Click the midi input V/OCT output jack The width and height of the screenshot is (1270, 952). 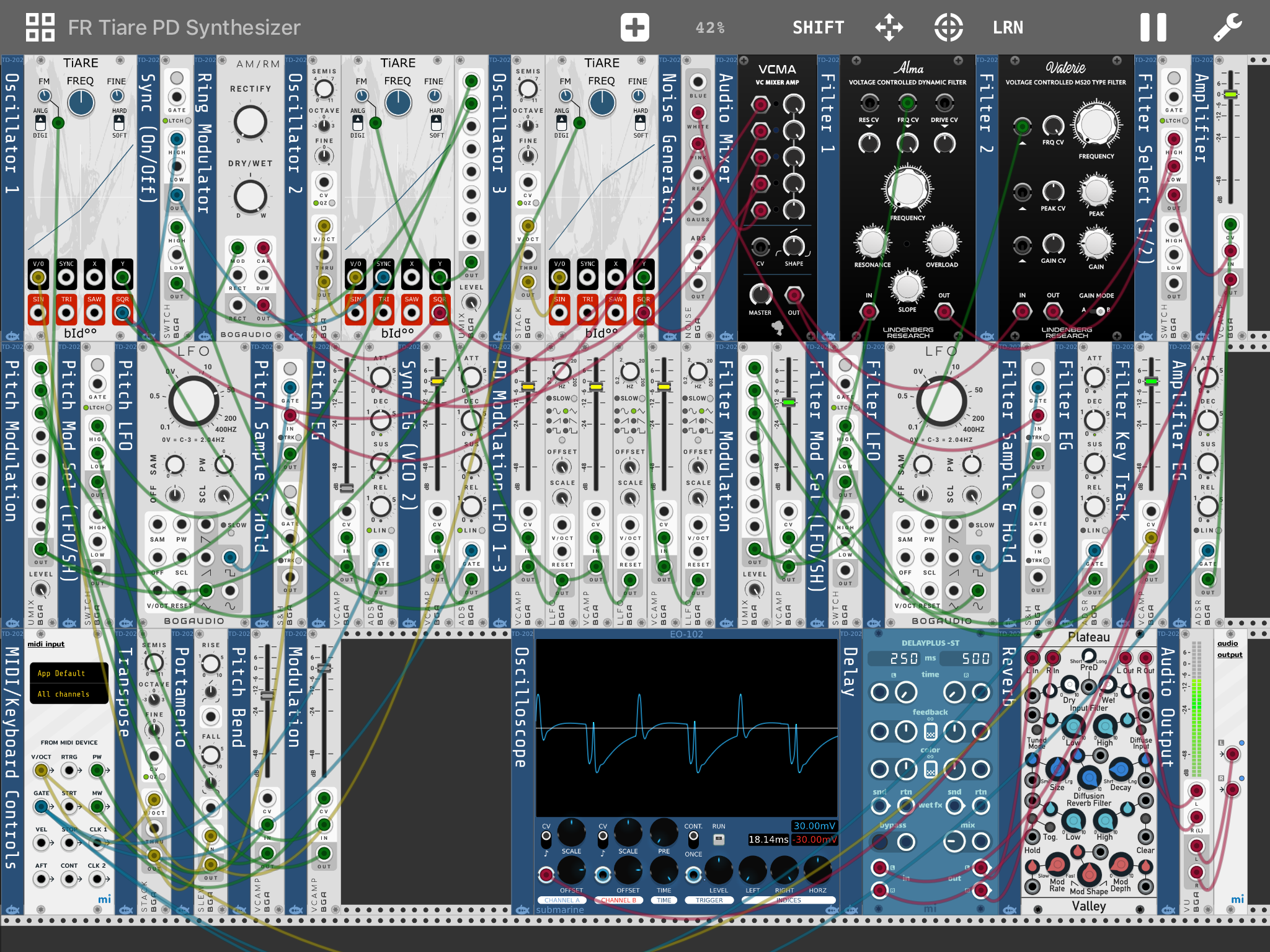tap(41, 770)
